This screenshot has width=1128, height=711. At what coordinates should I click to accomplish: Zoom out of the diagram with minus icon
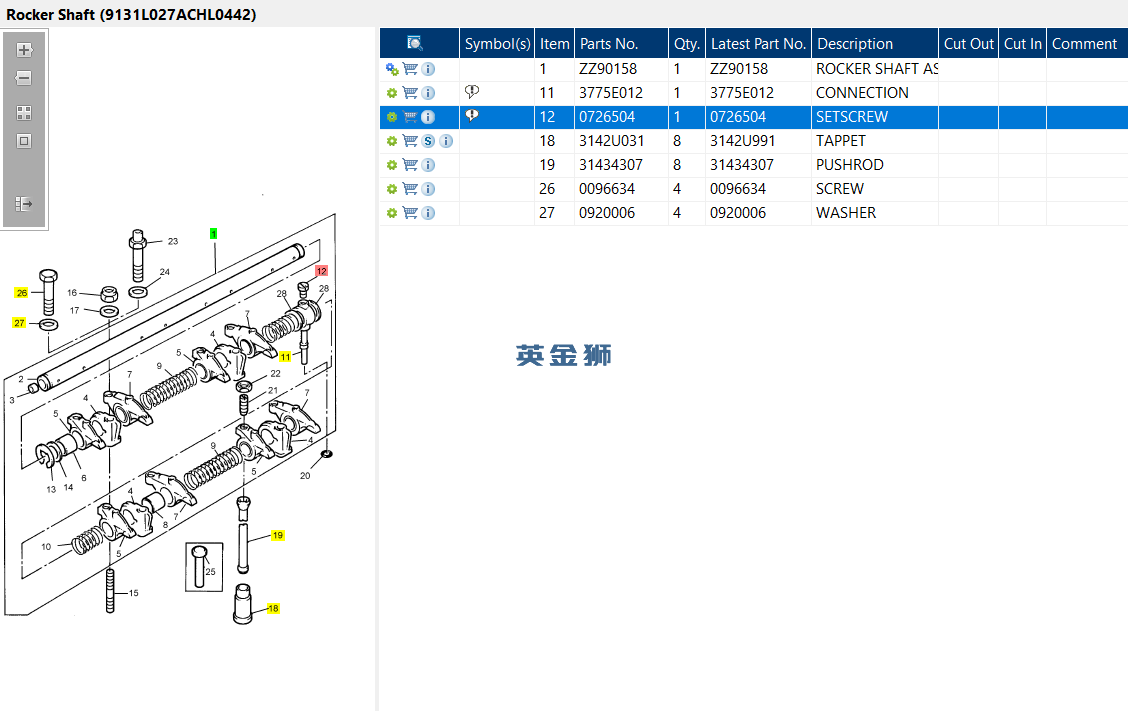click(24, 78)
